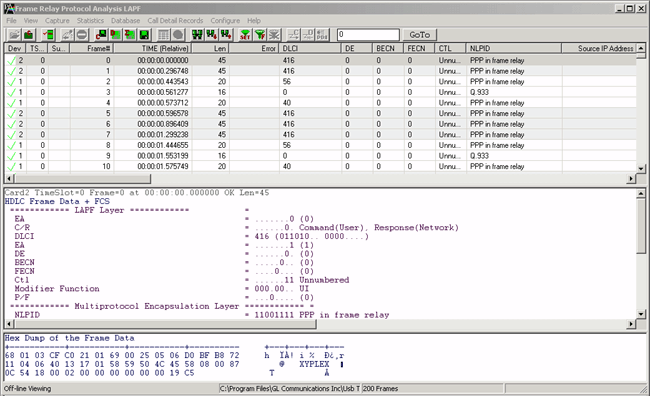Click decode pane scrollbar down arrow

click(641, 314)
